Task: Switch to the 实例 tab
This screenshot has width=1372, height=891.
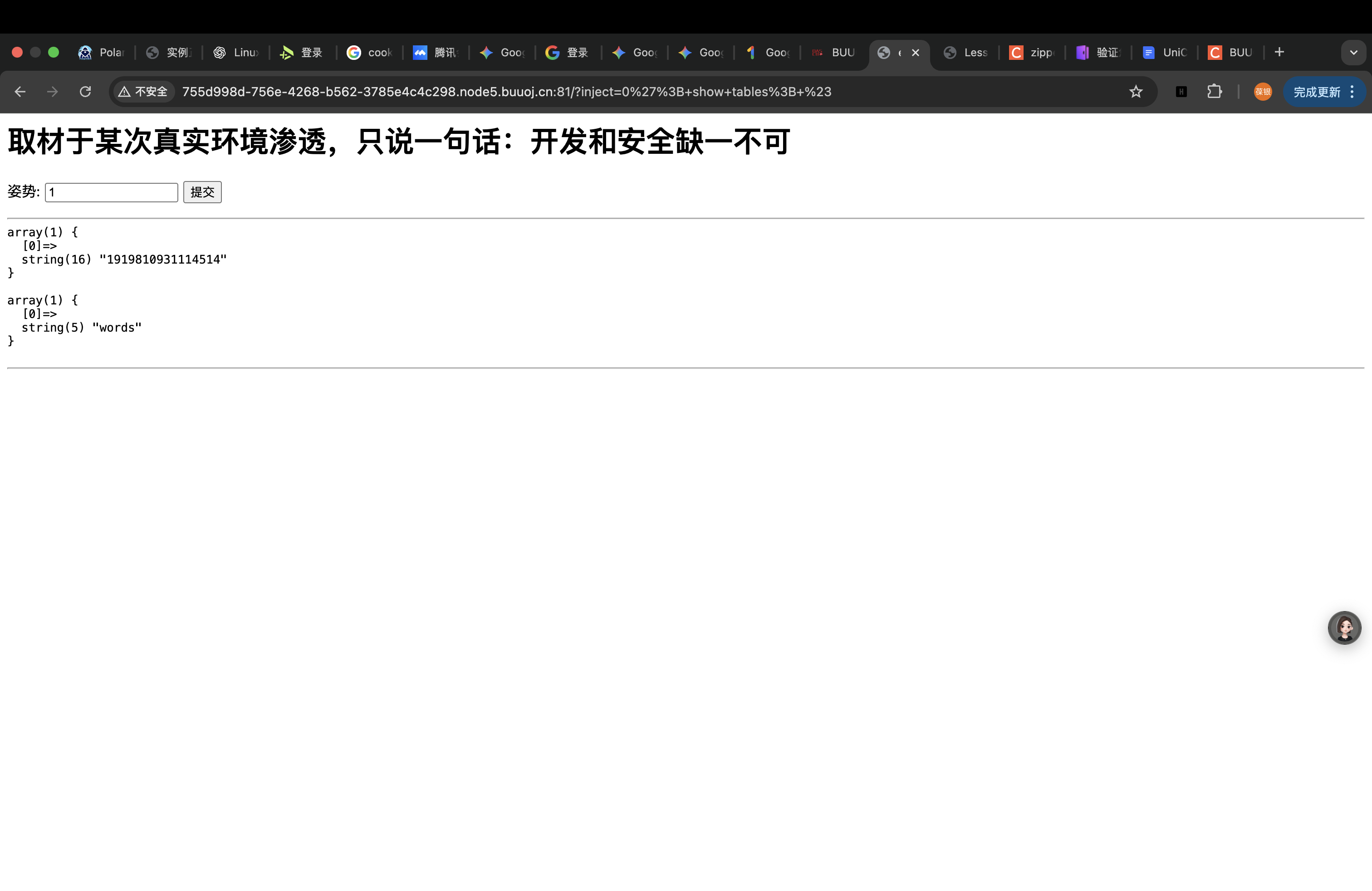Action: pos(168,53)
